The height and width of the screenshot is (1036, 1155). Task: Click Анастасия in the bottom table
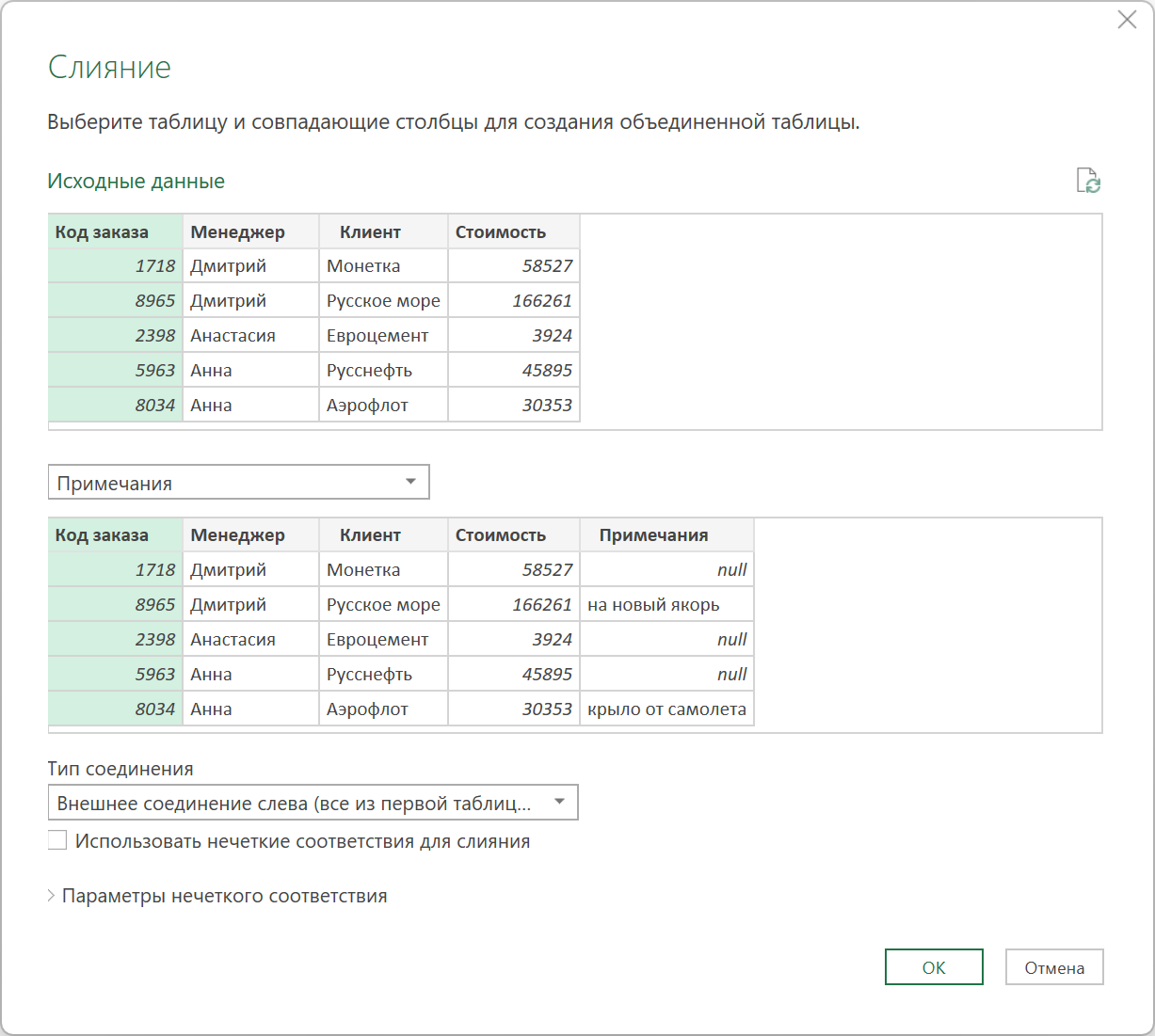(x=250, y=640)
